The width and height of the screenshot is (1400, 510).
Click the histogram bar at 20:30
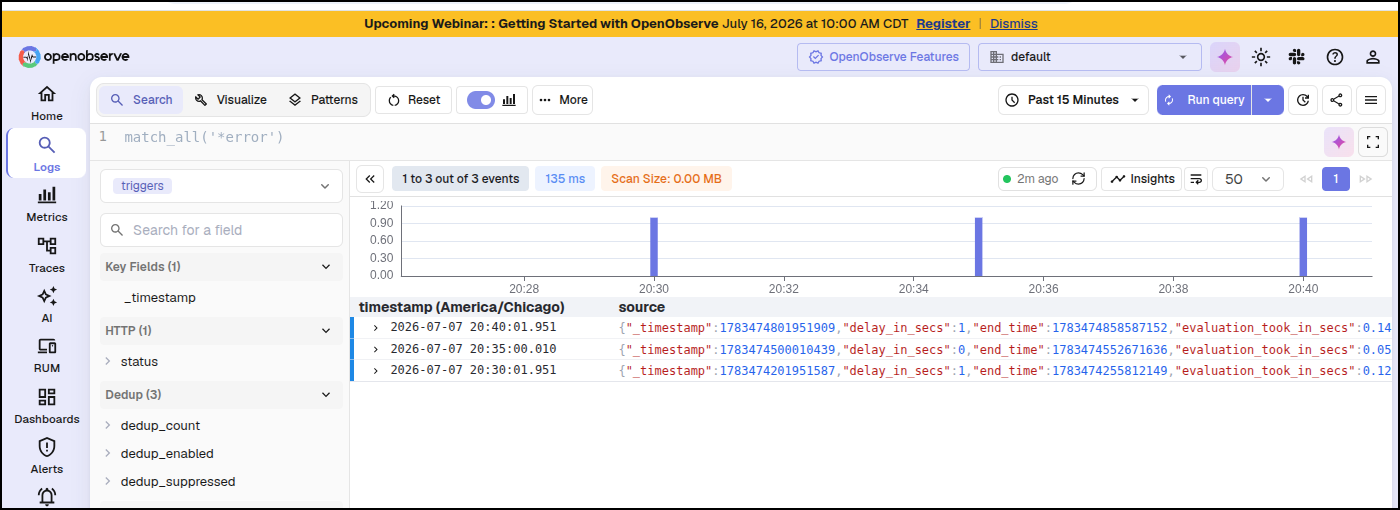click(x=654, y=246)
